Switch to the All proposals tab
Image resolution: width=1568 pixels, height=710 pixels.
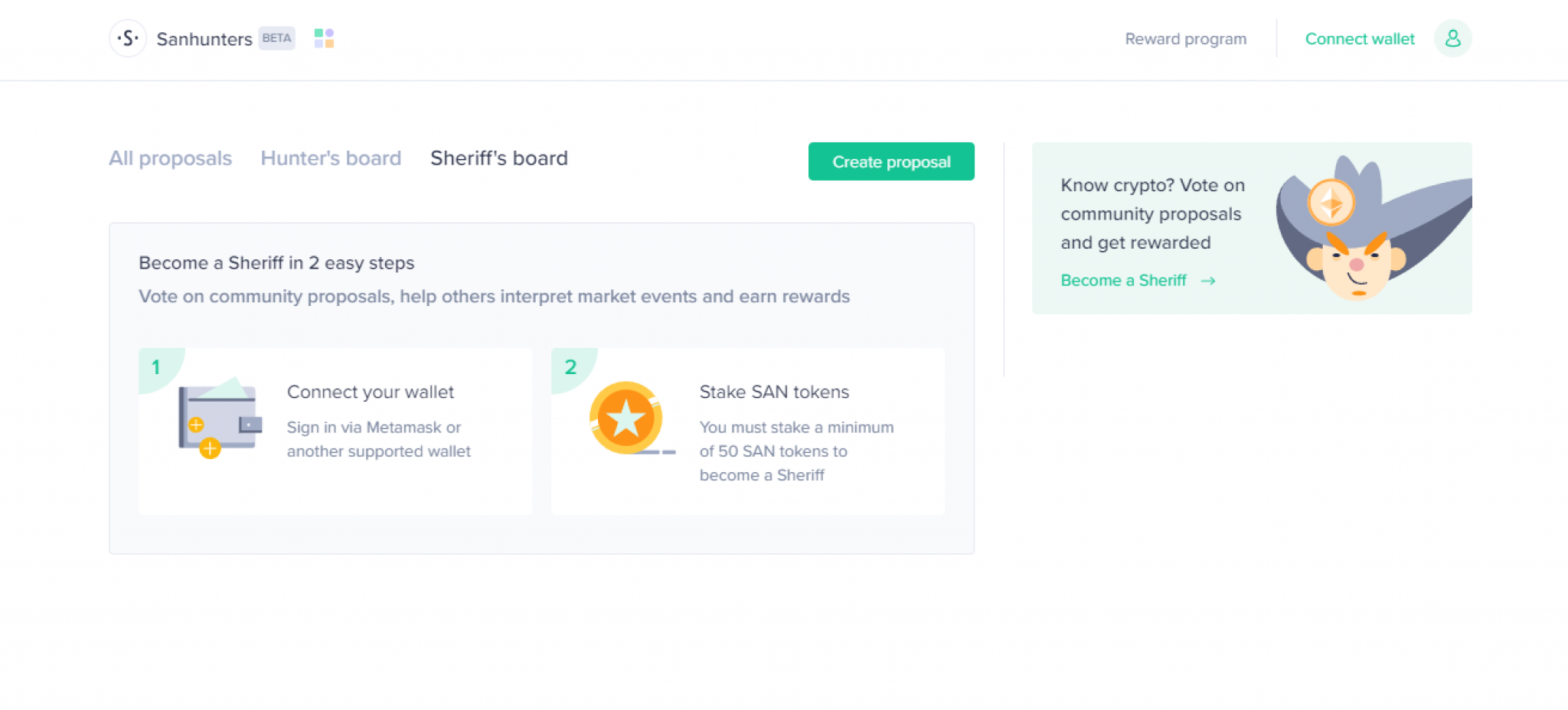[x=170, y=158]
